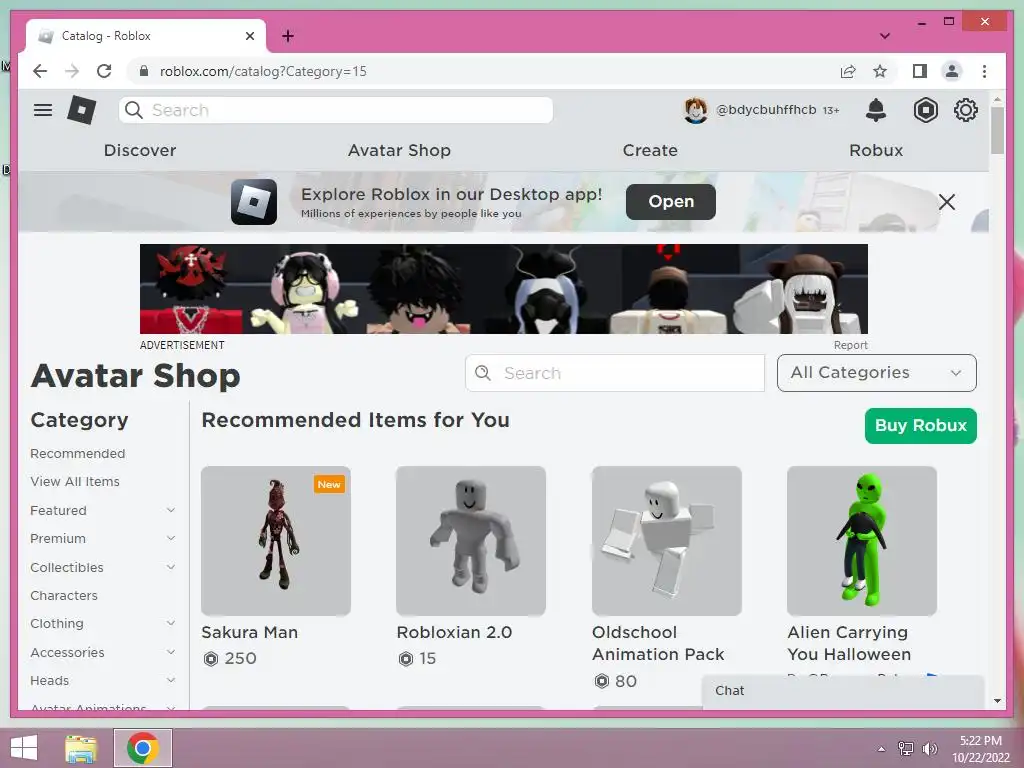Screen dimensions: 1024x768
Task: Click the user avatar headshot
Action: (x=696, y=110)
